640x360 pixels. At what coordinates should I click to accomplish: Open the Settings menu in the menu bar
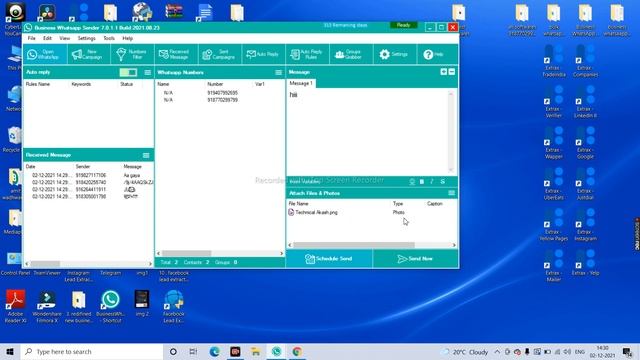[87, 38]
